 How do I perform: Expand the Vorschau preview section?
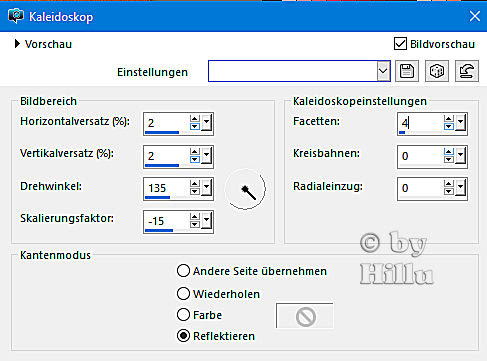(x=17, y=44)
